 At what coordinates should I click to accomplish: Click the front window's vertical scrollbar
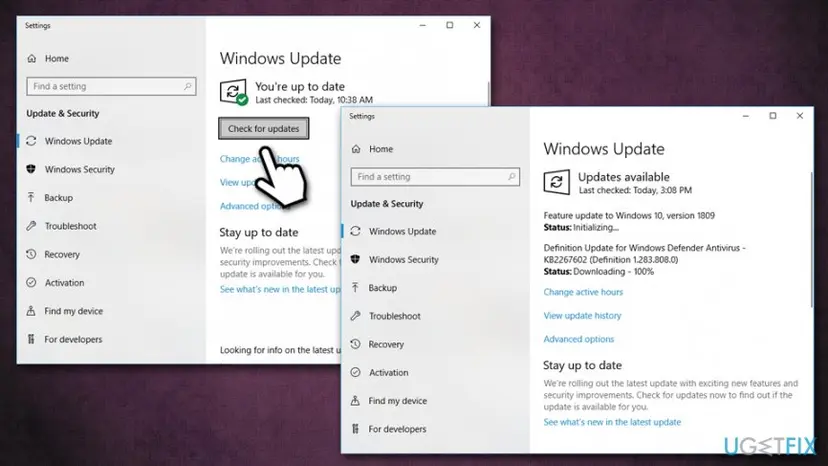click(x=812, y=239)
